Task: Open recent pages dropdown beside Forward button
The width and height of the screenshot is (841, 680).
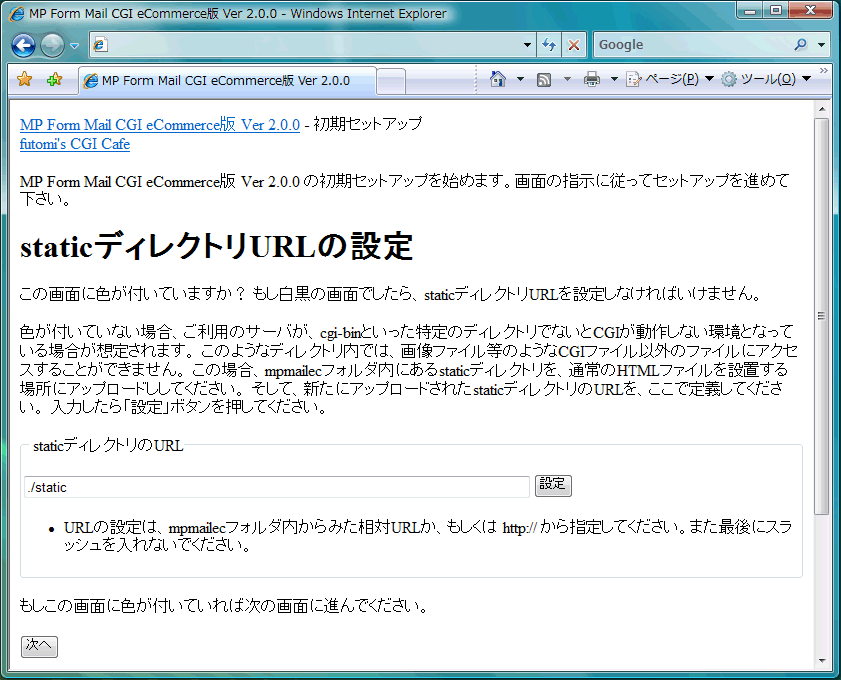Action: coord(75,46)
